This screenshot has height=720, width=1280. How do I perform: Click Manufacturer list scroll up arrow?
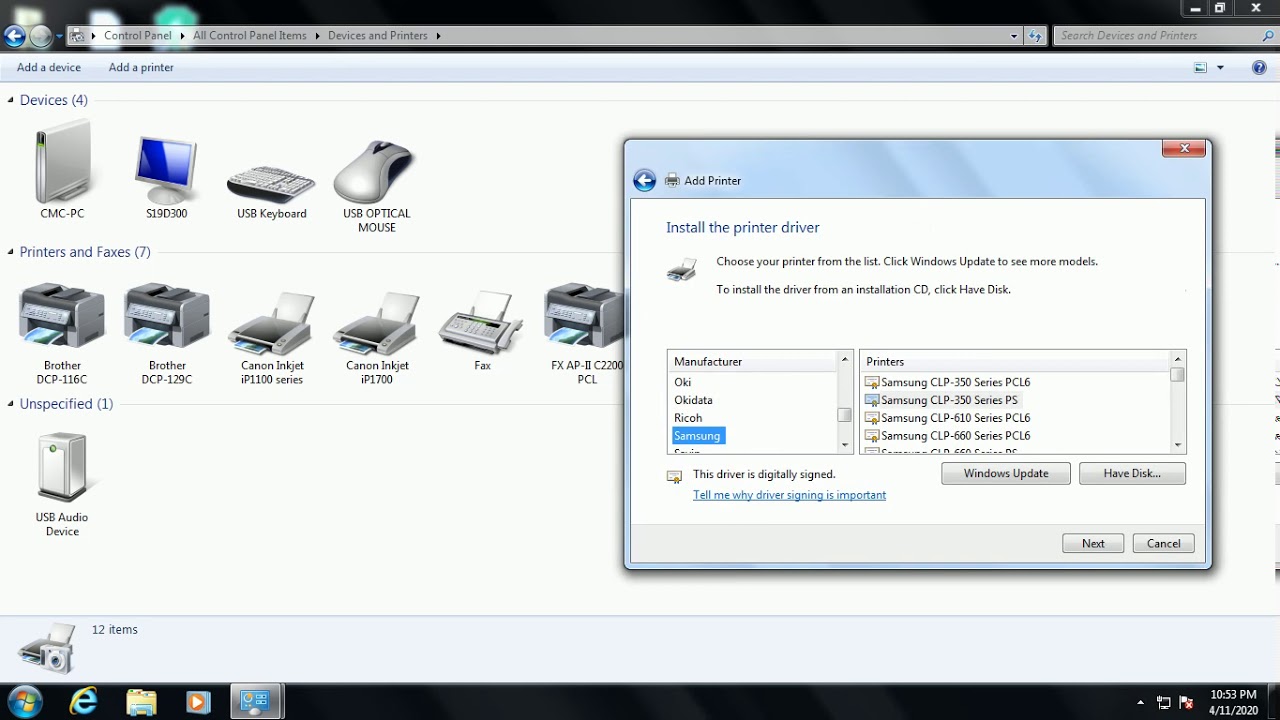[x=845, y=359]
